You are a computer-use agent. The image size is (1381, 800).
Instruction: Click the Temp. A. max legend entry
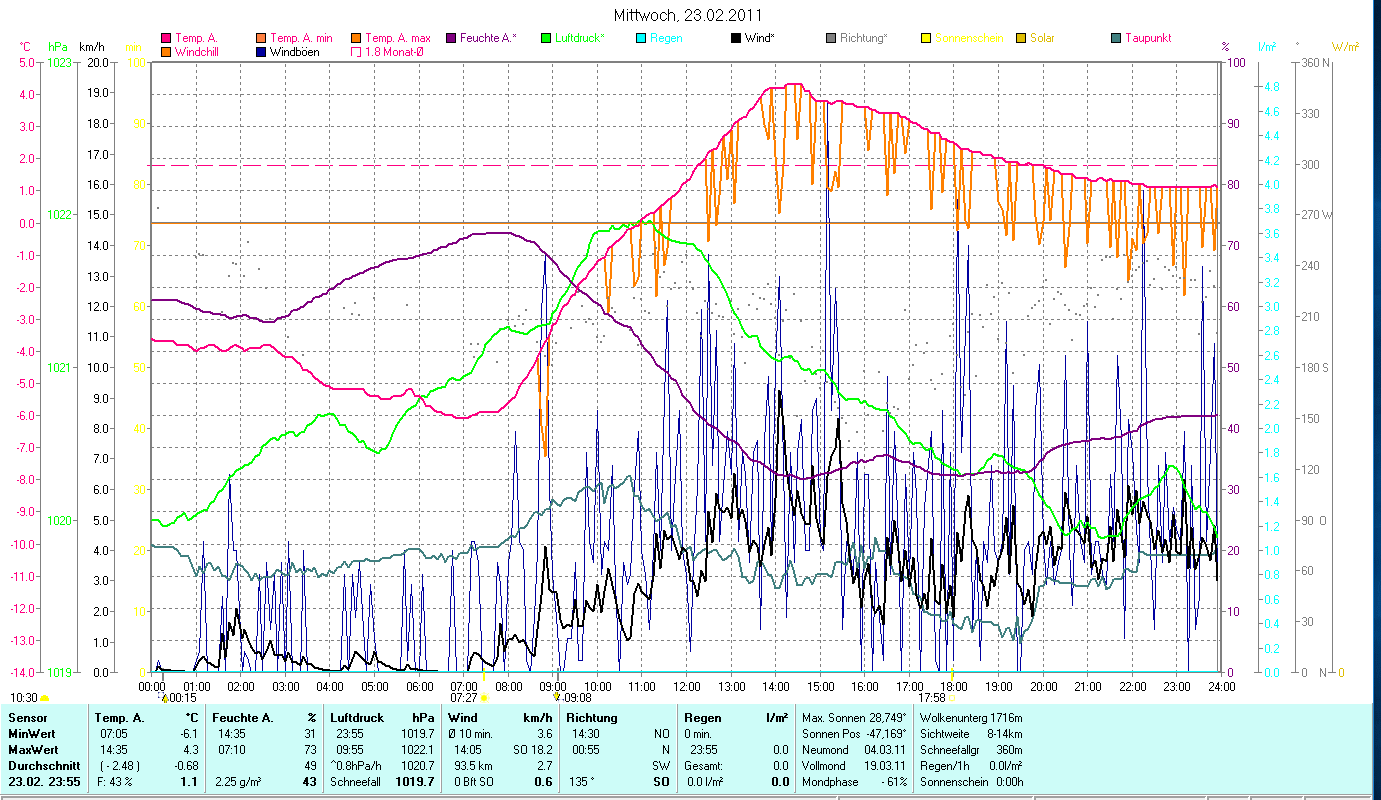tap(398, 38)
